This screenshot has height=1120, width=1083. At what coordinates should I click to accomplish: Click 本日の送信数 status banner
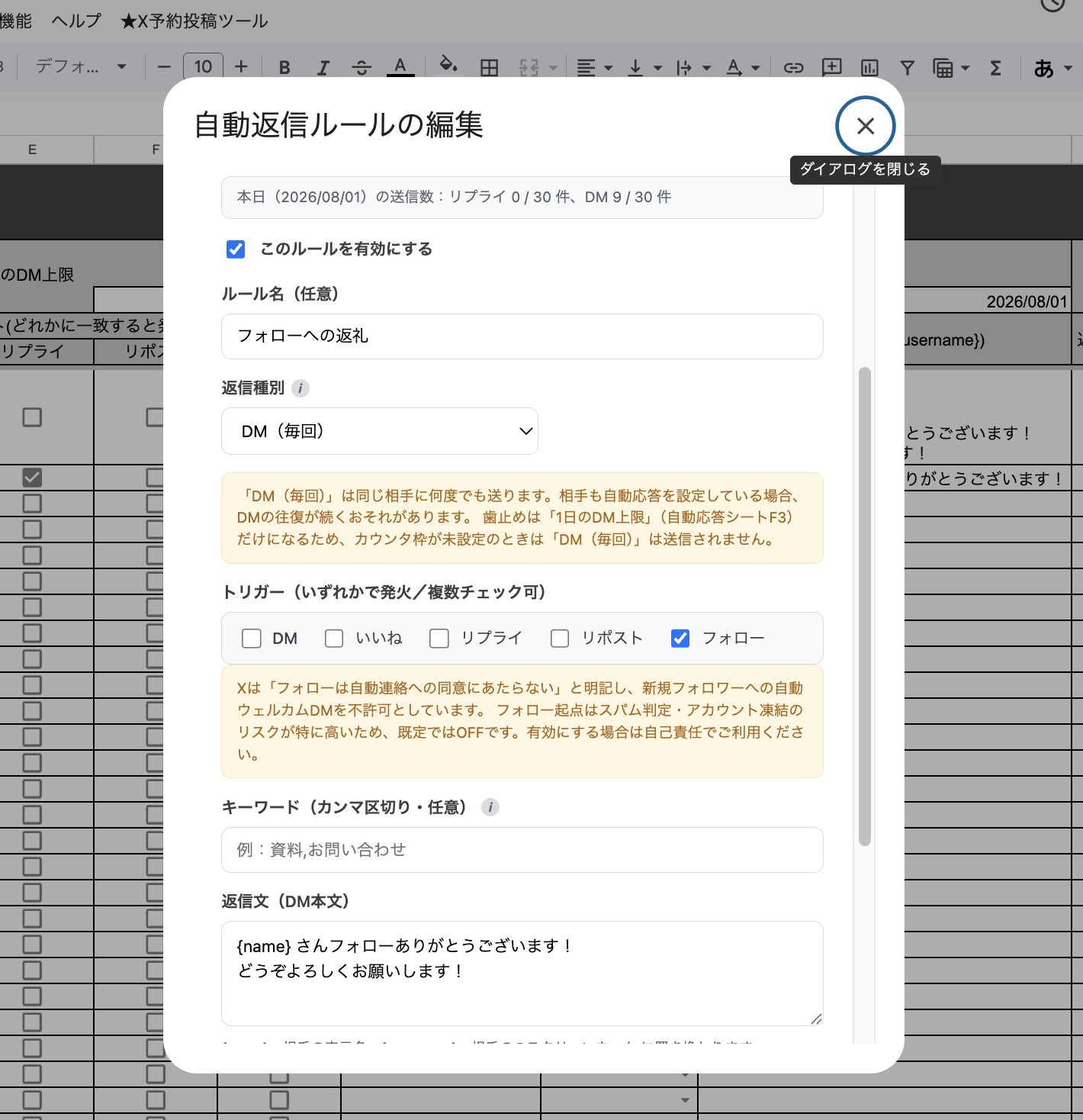pyautogui.click(x=522, y=198)
